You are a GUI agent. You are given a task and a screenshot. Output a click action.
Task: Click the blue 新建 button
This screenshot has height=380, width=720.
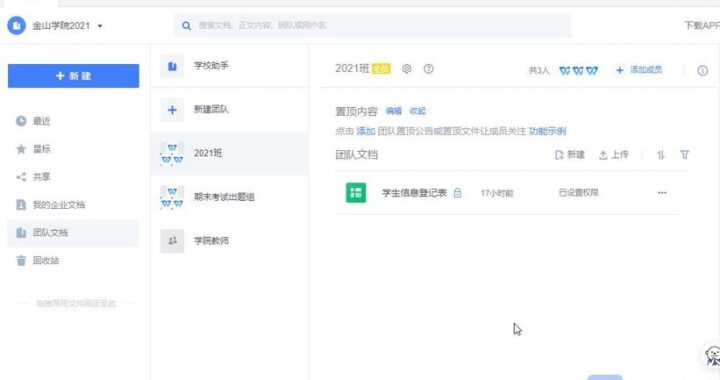point(73,76)
